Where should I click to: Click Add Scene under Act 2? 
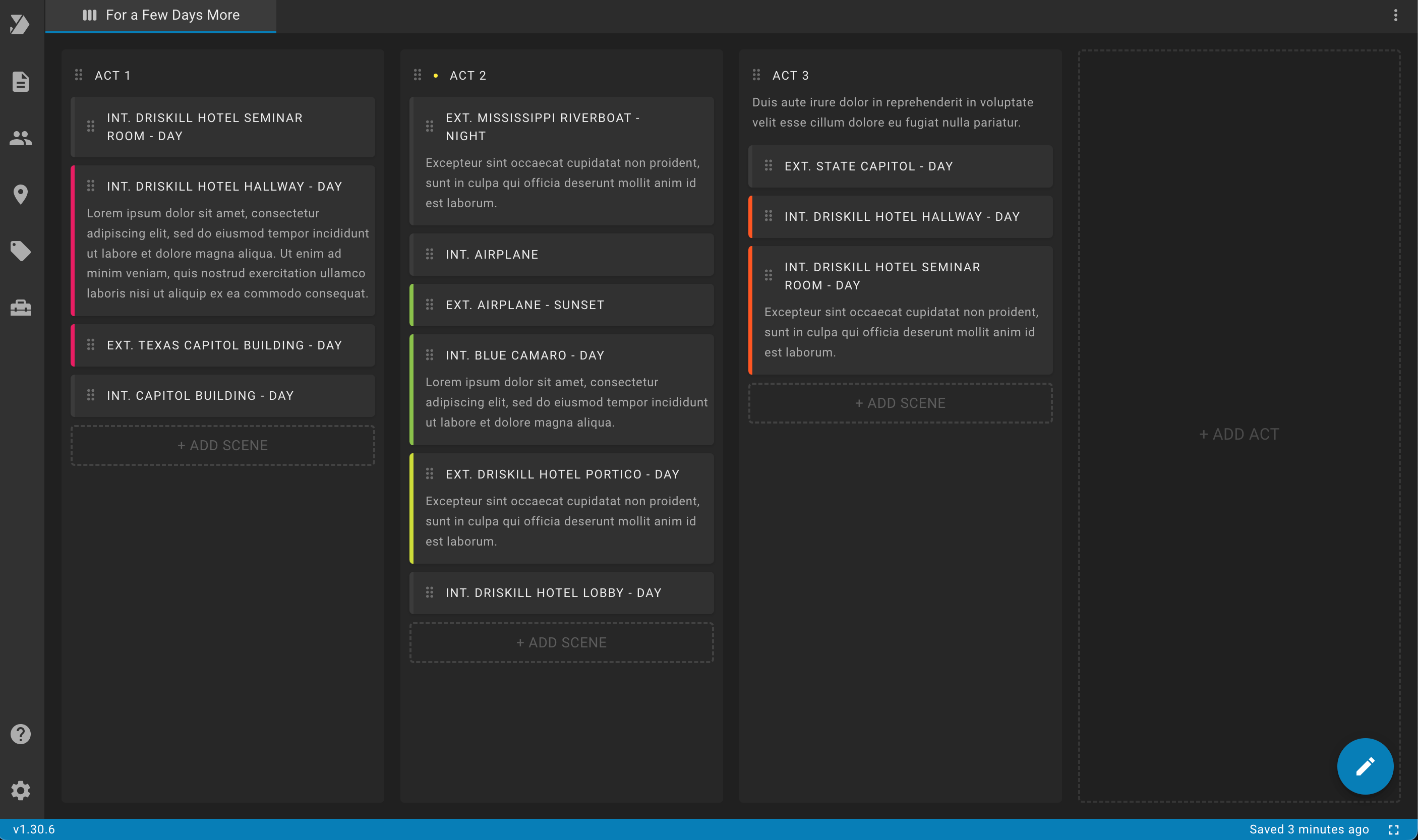point(561,642)
